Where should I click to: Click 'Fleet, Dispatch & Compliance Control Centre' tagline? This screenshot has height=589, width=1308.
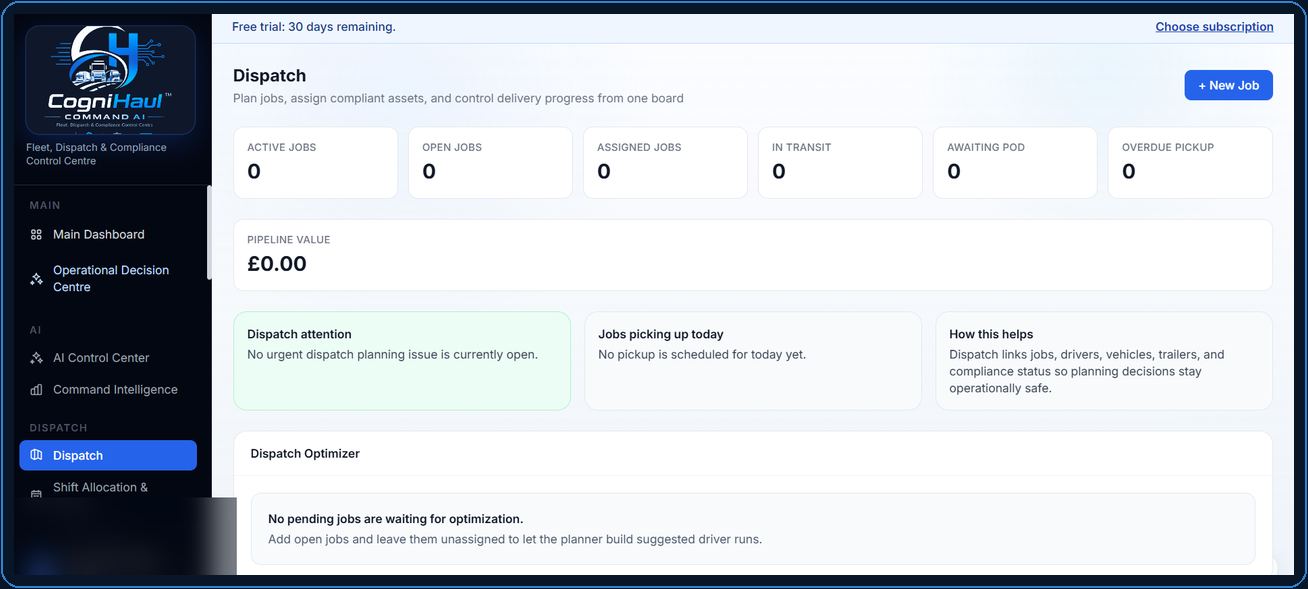pyautogui.click(x=96, y=154)
